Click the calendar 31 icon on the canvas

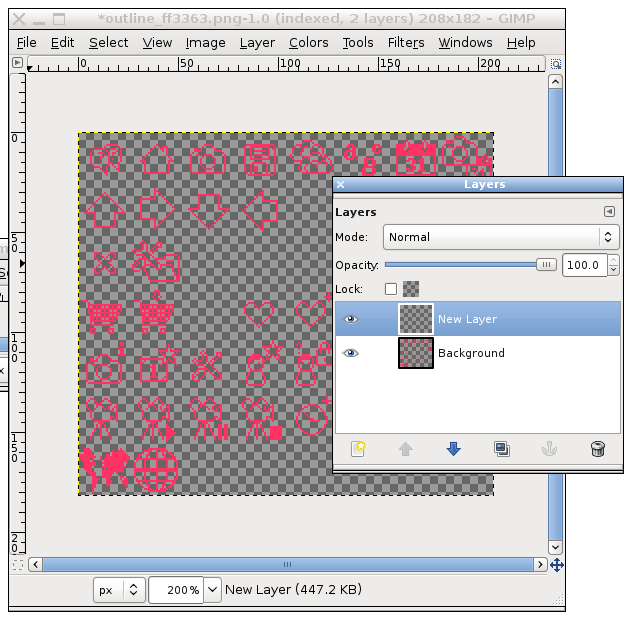coord(416,158)
